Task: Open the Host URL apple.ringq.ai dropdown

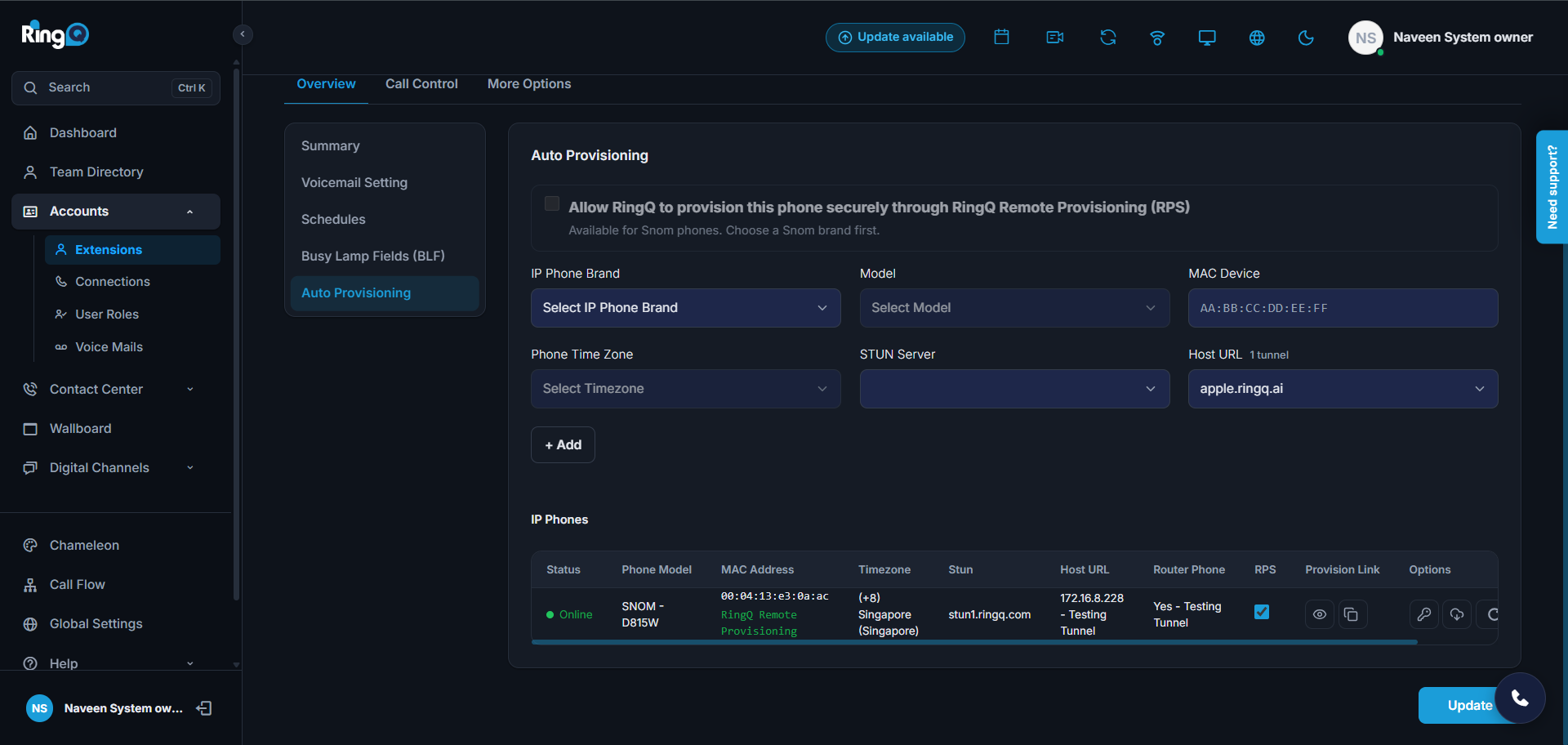Action: point(1343,389)
